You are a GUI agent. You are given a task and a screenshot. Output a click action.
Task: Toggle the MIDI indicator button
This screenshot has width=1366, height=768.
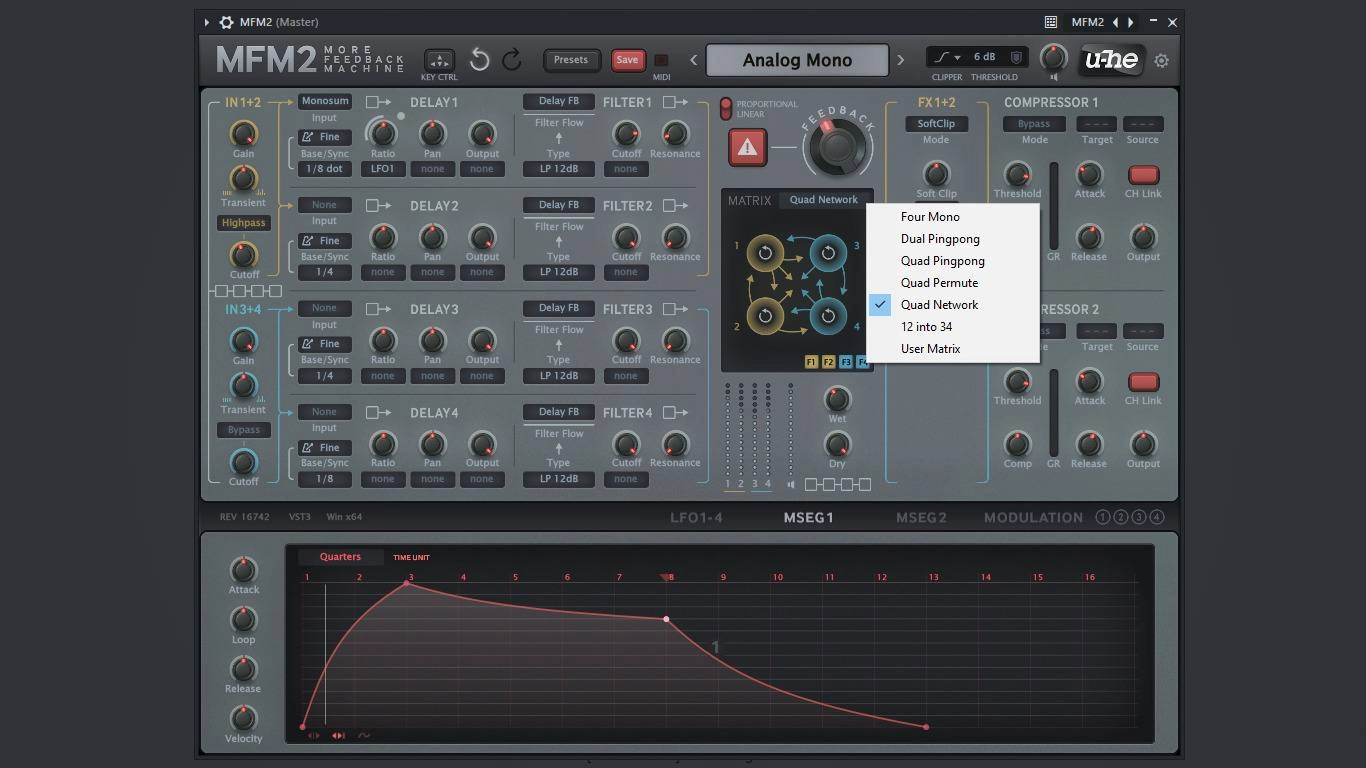pos(661,60)
